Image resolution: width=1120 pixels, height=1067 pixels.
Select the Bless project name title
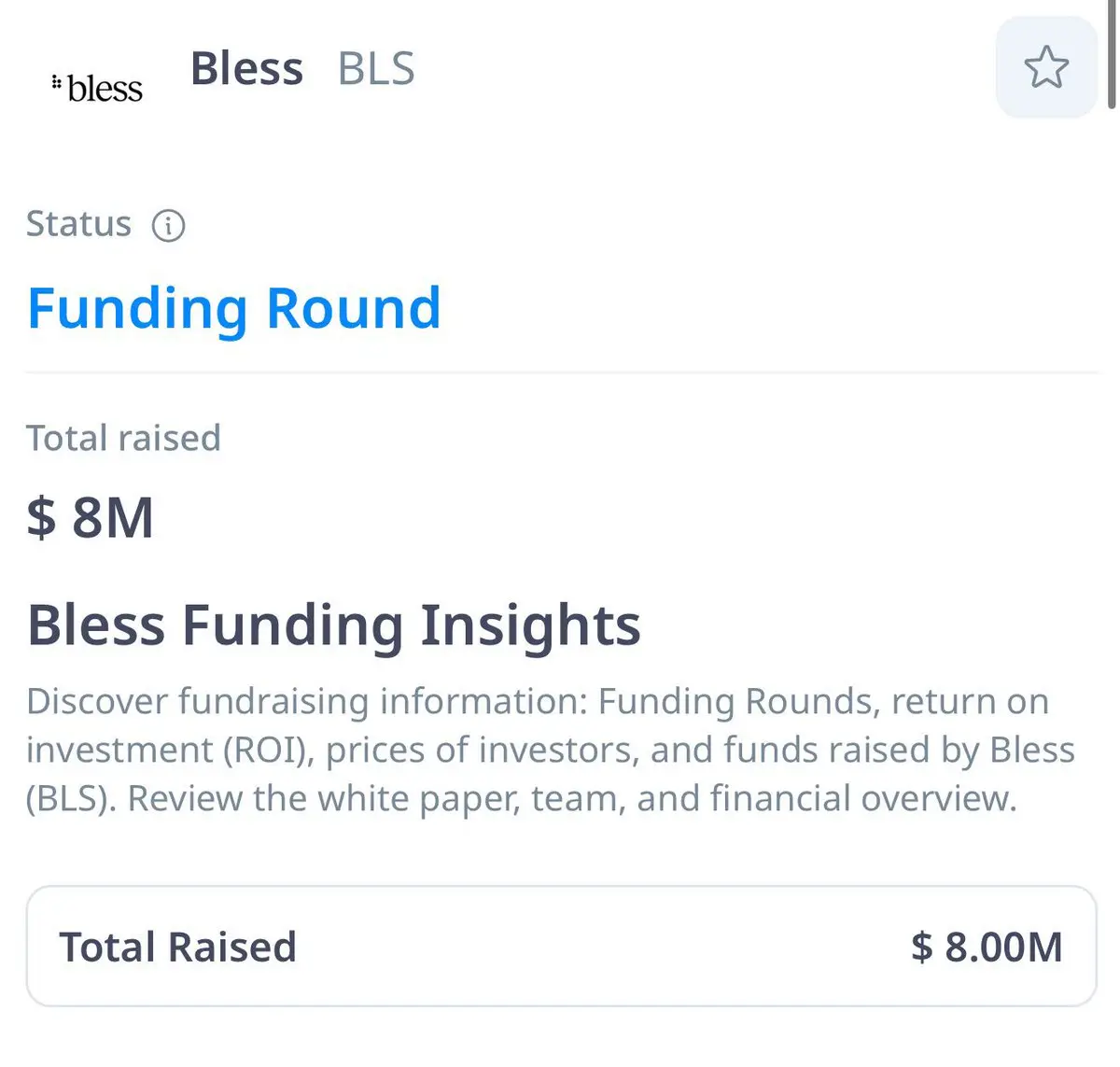pyautogui.click(x=246, y=68)
